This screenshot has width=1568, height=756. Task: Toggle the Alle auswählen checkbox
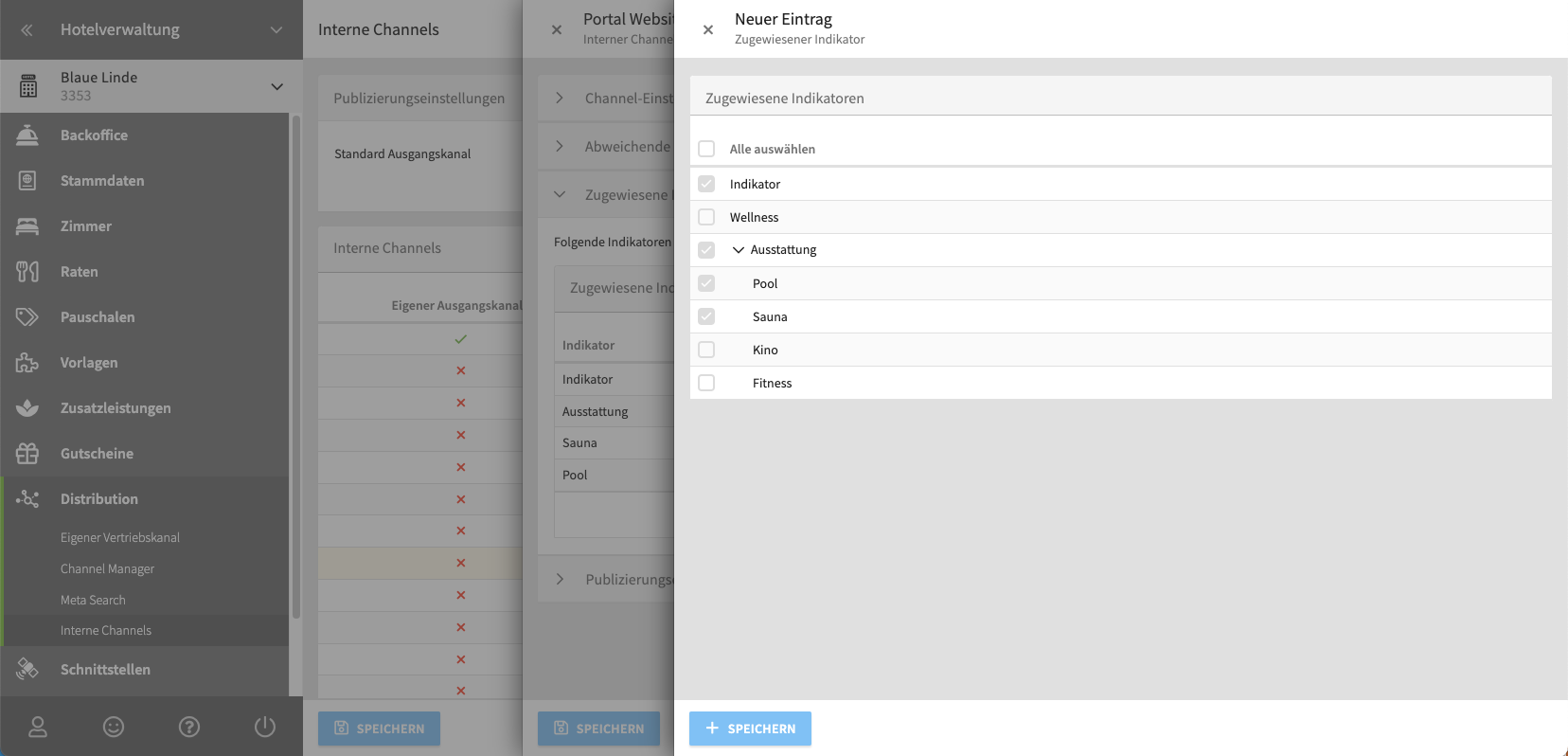706,149
